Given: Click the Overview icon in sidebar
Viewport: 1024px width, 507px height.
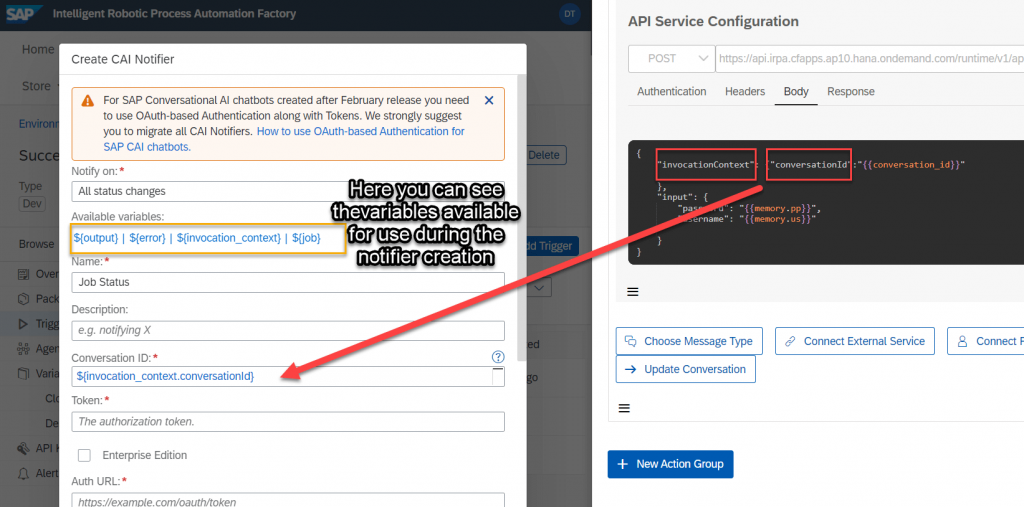Looking at the screenshot, I should [x=24, y=274].
